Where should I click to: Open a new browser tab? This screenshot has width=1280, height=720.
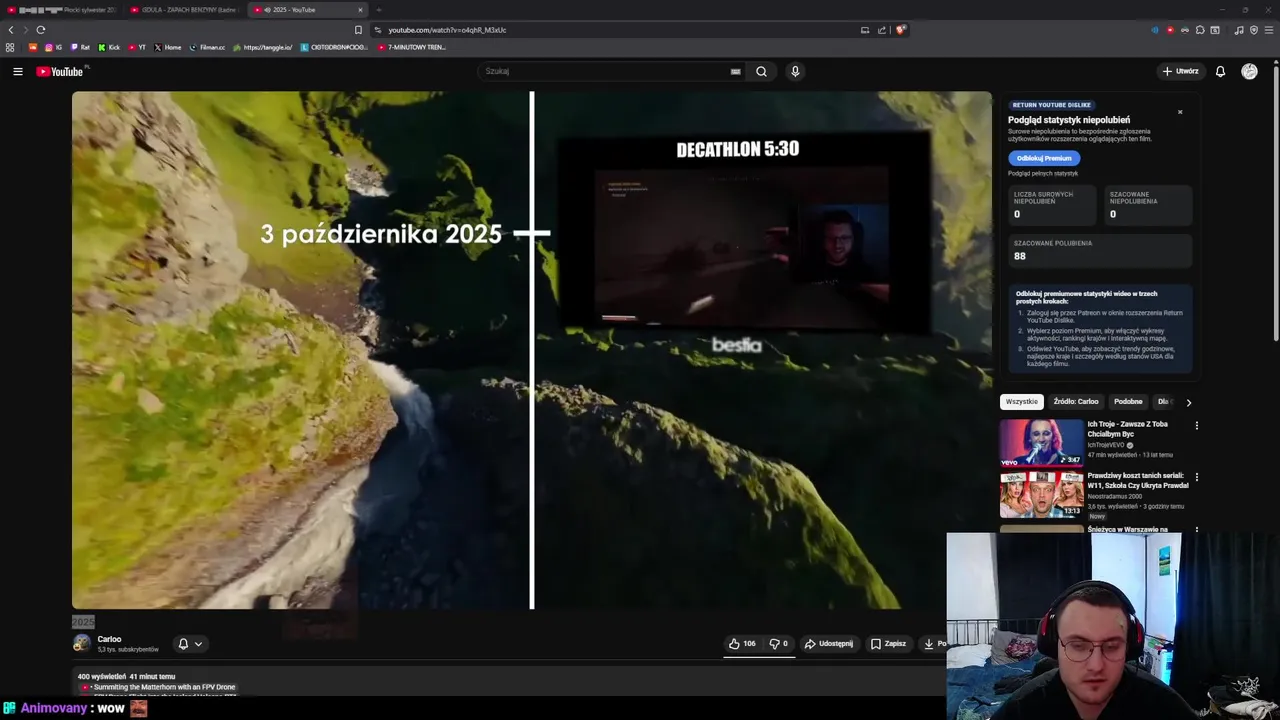[x=379, y=10]
